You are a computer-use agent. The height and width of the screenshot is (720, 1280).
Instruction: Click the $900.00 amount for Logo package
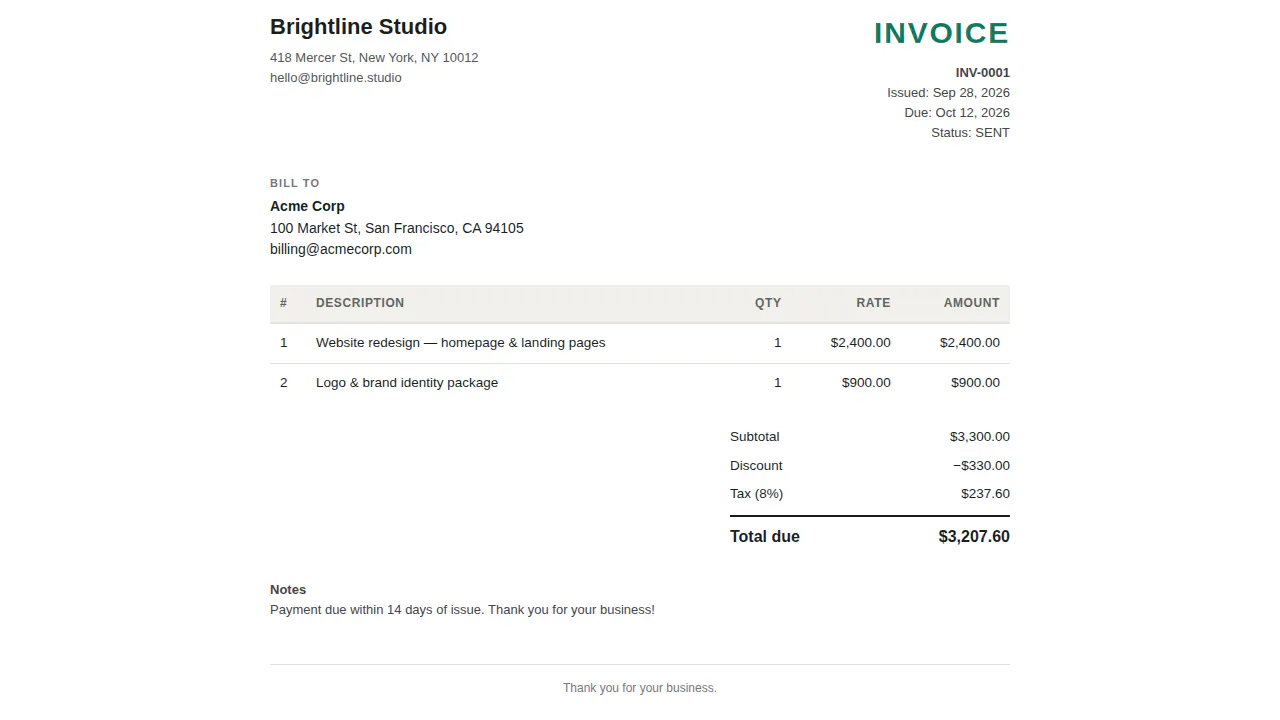(975, 383)
